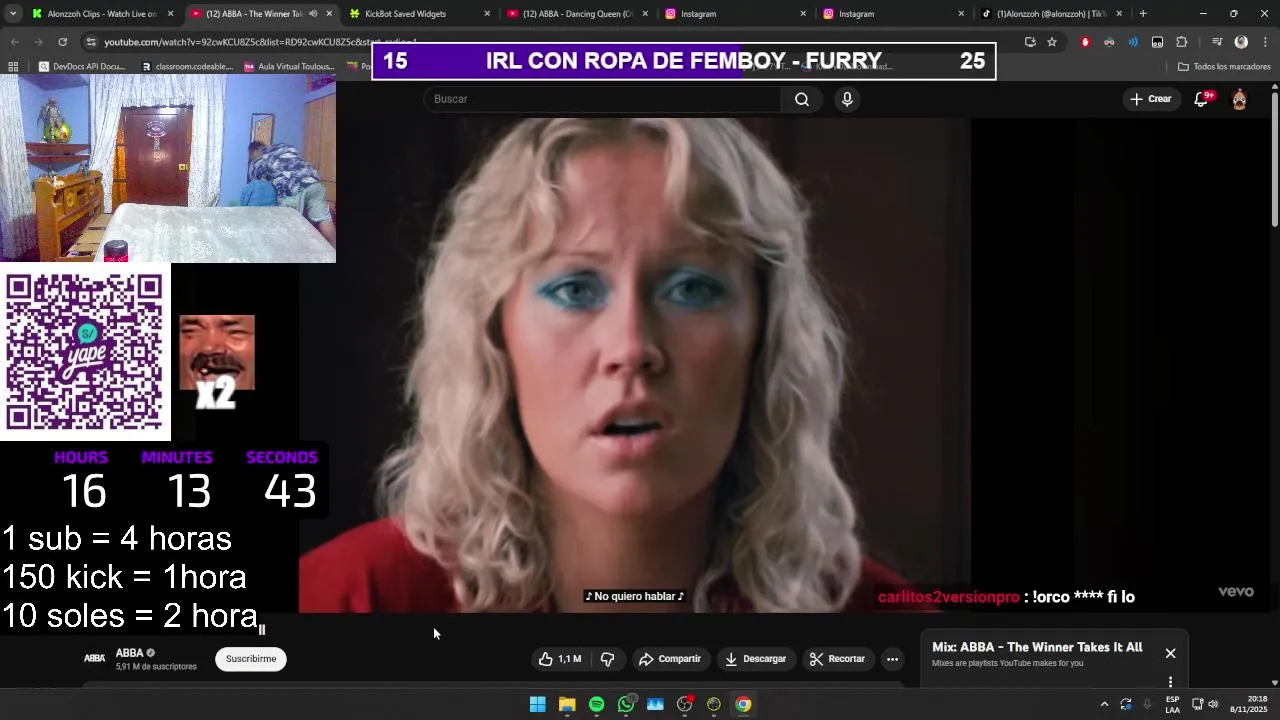Open WhatsApp from taskbar
1280x720 pixels.
tap(626, 704)
